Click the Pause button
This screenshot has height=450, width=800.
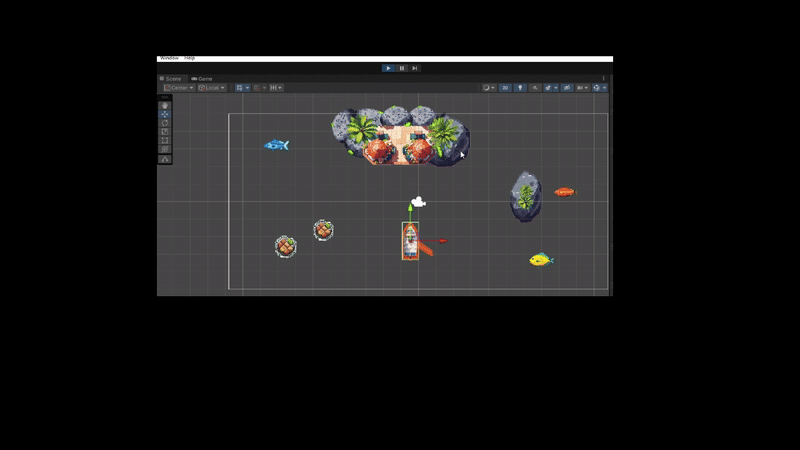402,68
